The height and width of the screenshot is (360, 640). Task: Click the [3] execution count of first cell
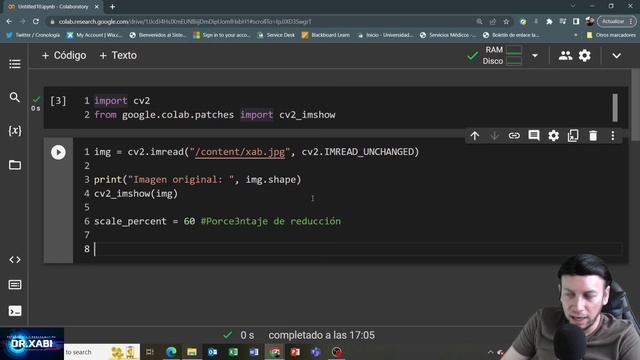58,101
